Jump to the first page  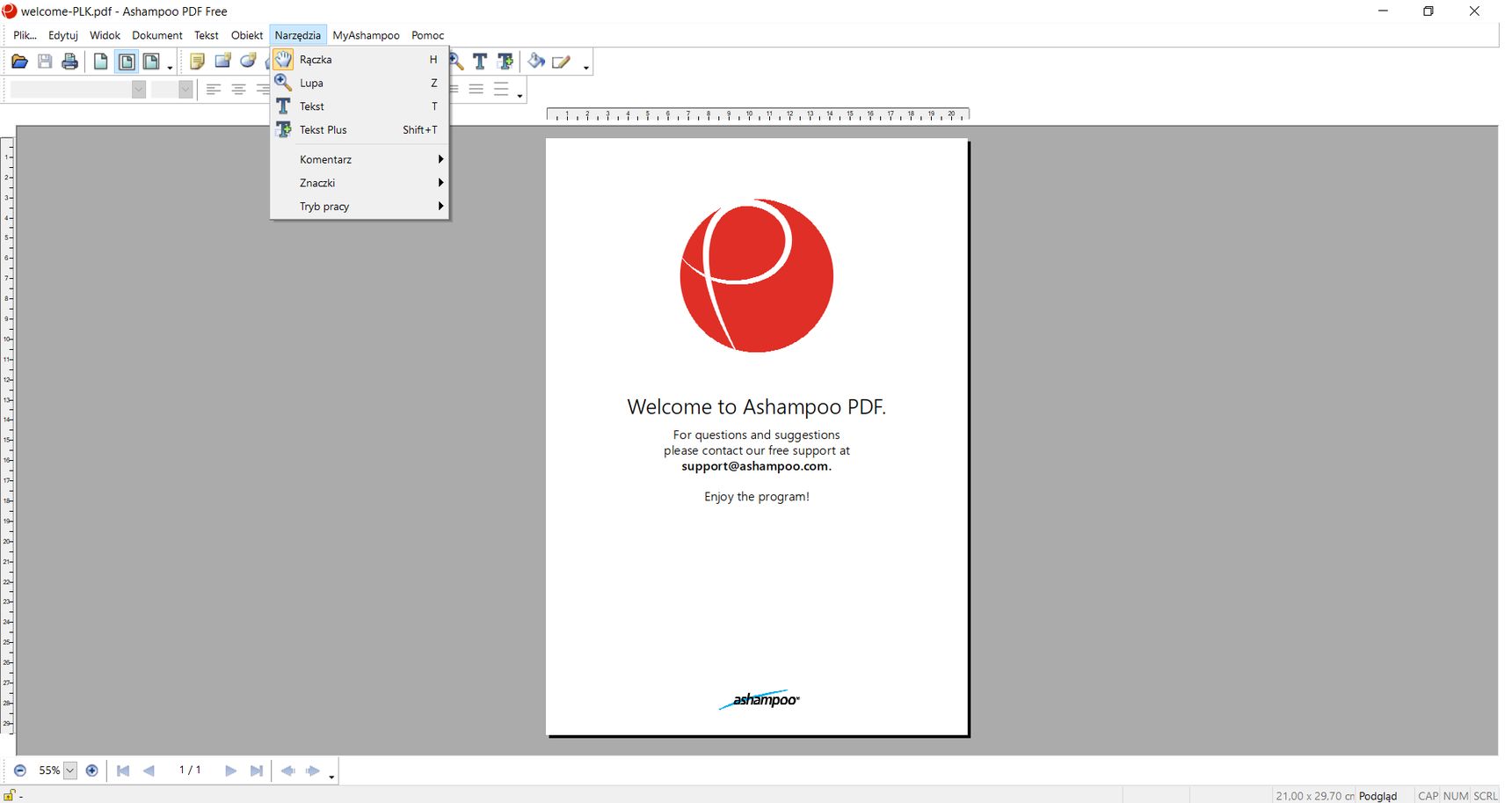pos(123,770)
